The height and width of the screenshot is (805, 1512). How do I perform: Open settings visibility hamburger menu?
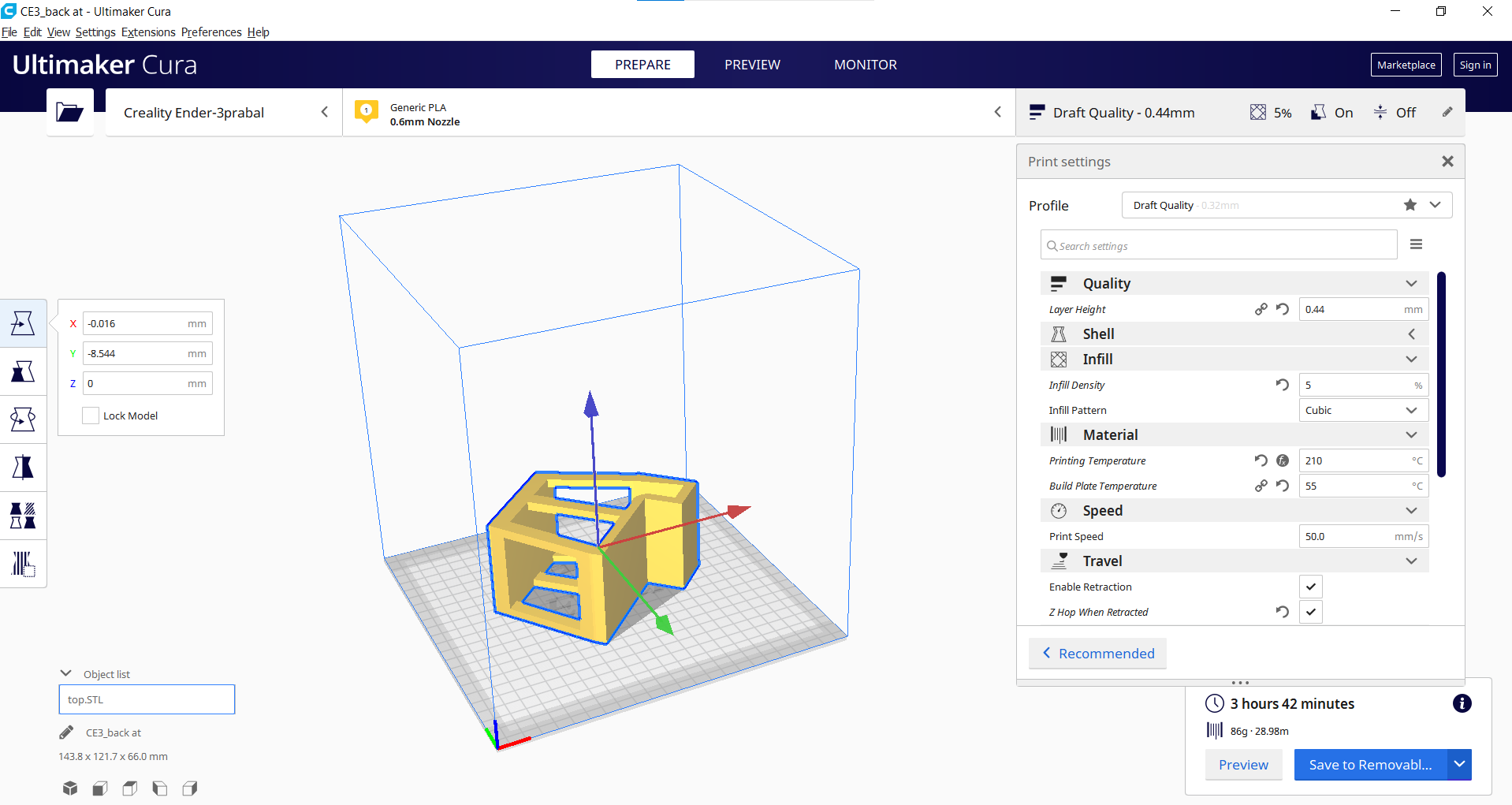point(1417,244)
